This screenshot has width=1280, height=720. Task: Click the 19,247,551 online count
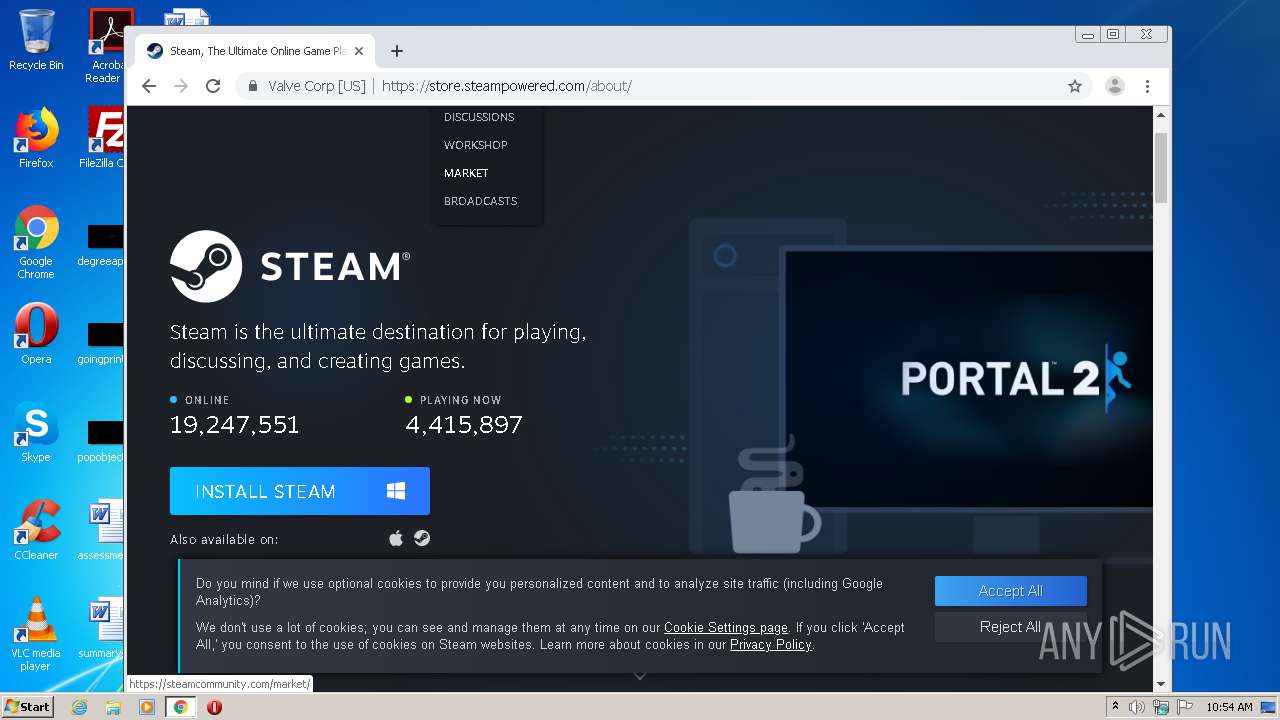coord(235,425)
